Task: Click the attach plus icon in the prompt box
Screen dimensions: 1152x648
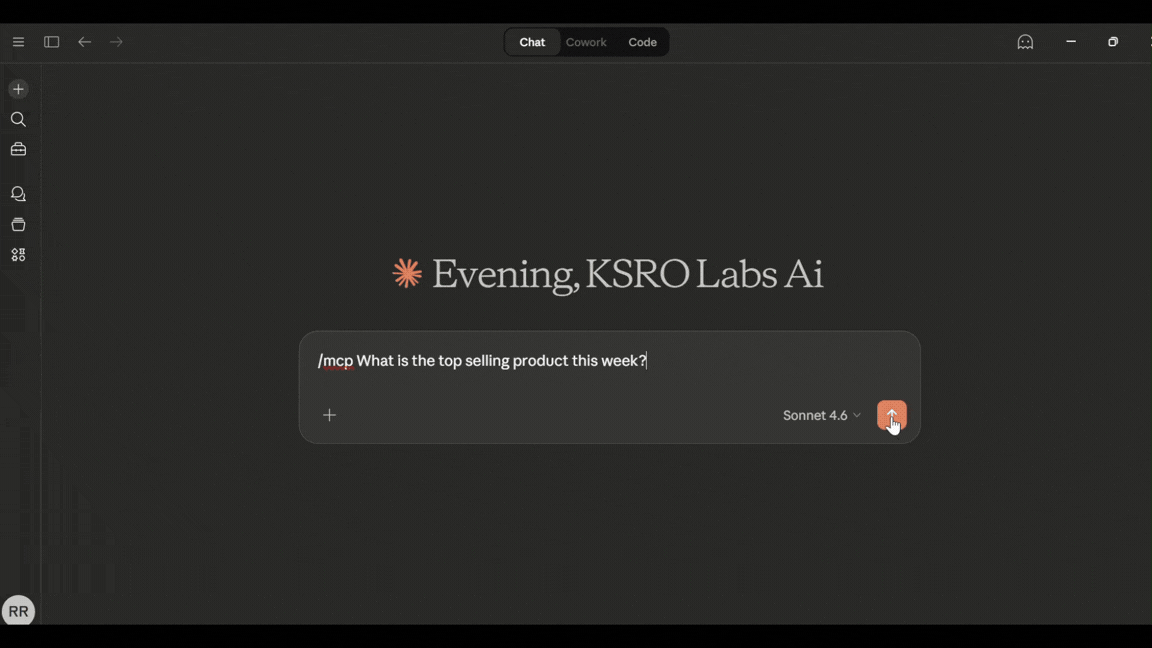Action: tap(329, 414)
